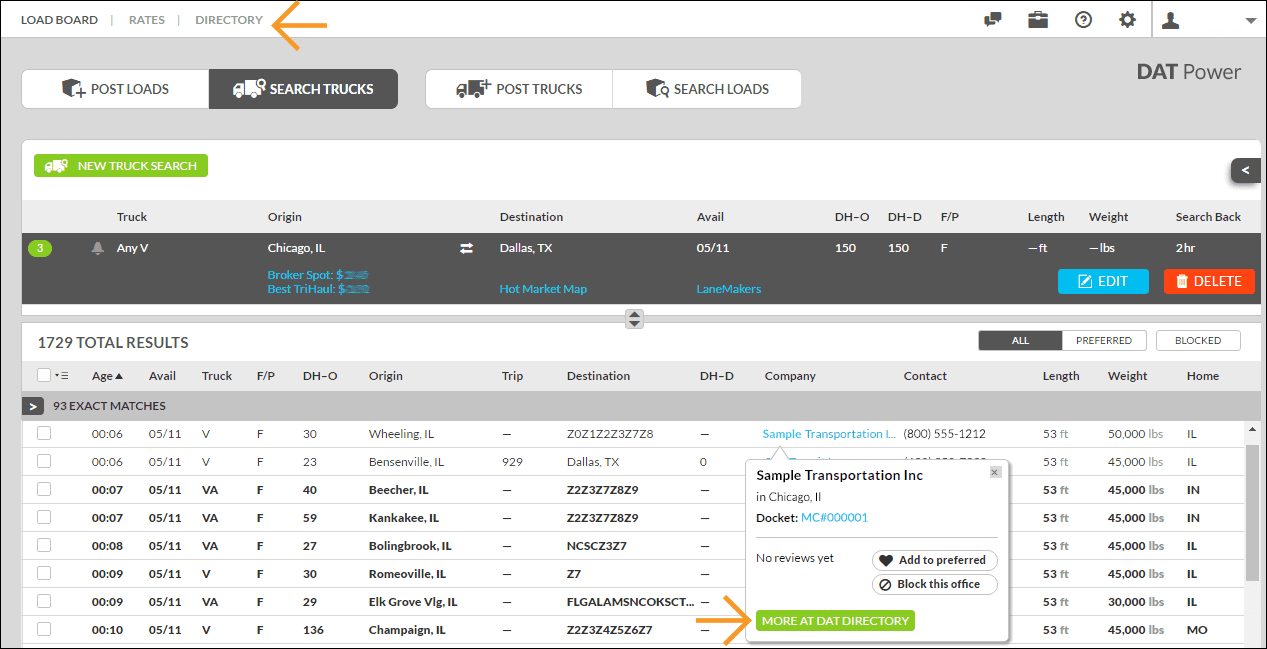Click the user profile silhouette icon
Viewport: 1267px width, 649px height.
pos(1170,19)
